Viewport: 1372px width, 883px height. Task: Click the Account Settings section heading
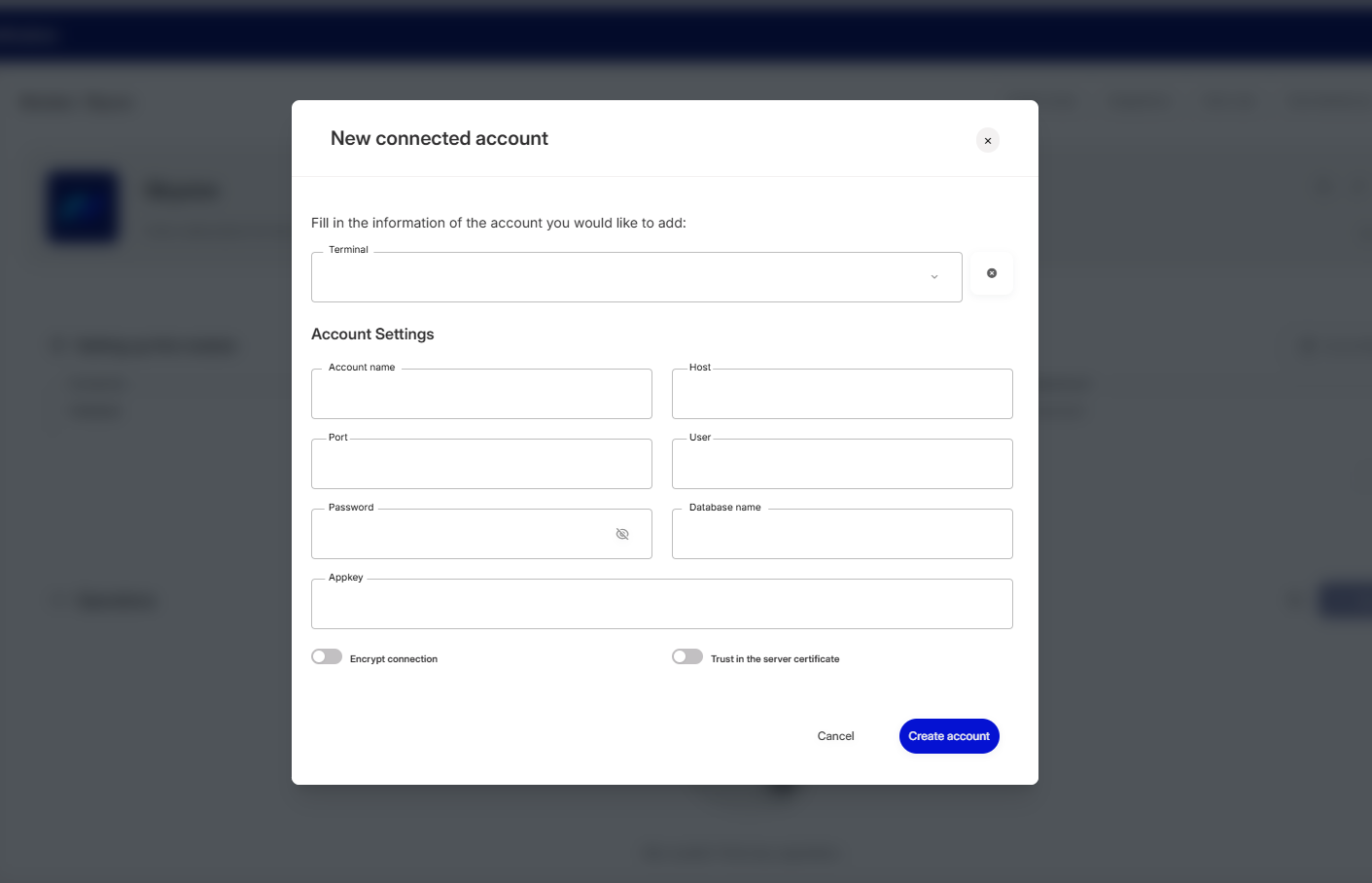click(372, 335)
